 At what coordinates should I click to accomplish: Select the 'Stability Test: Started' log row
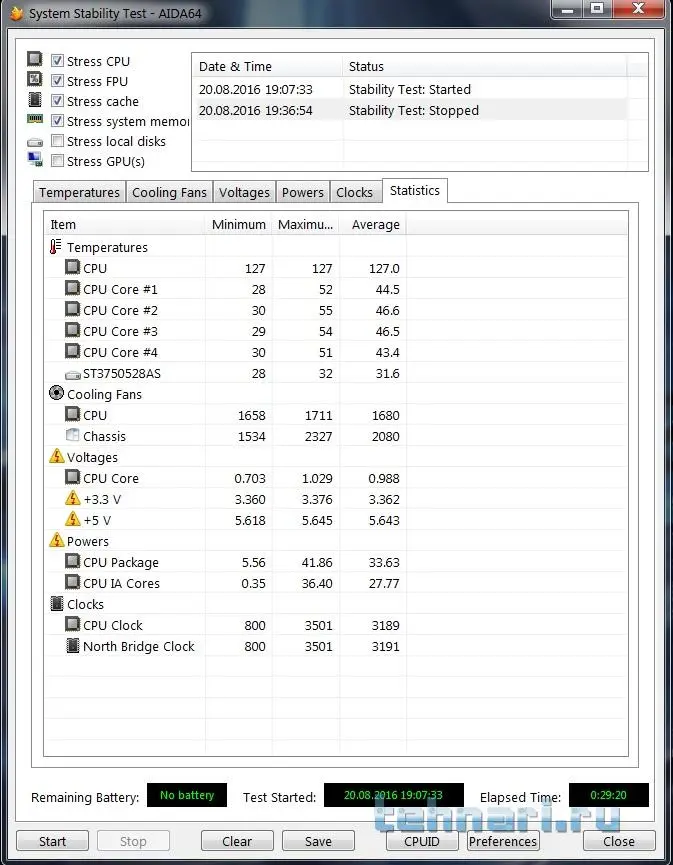click(410, 89)
